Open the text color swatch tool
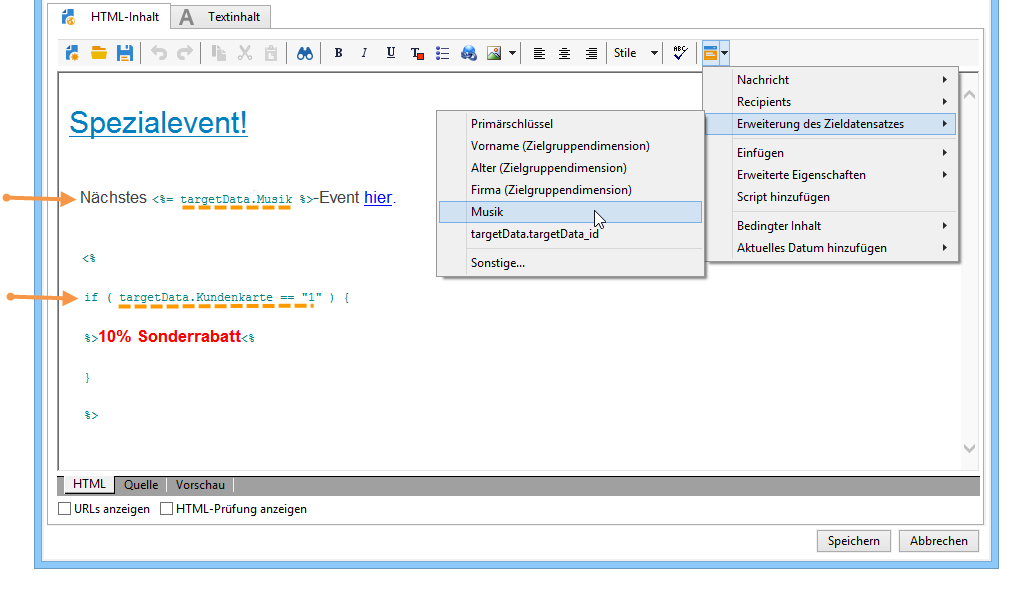The image size is (1015, 590). click(417, 53)
